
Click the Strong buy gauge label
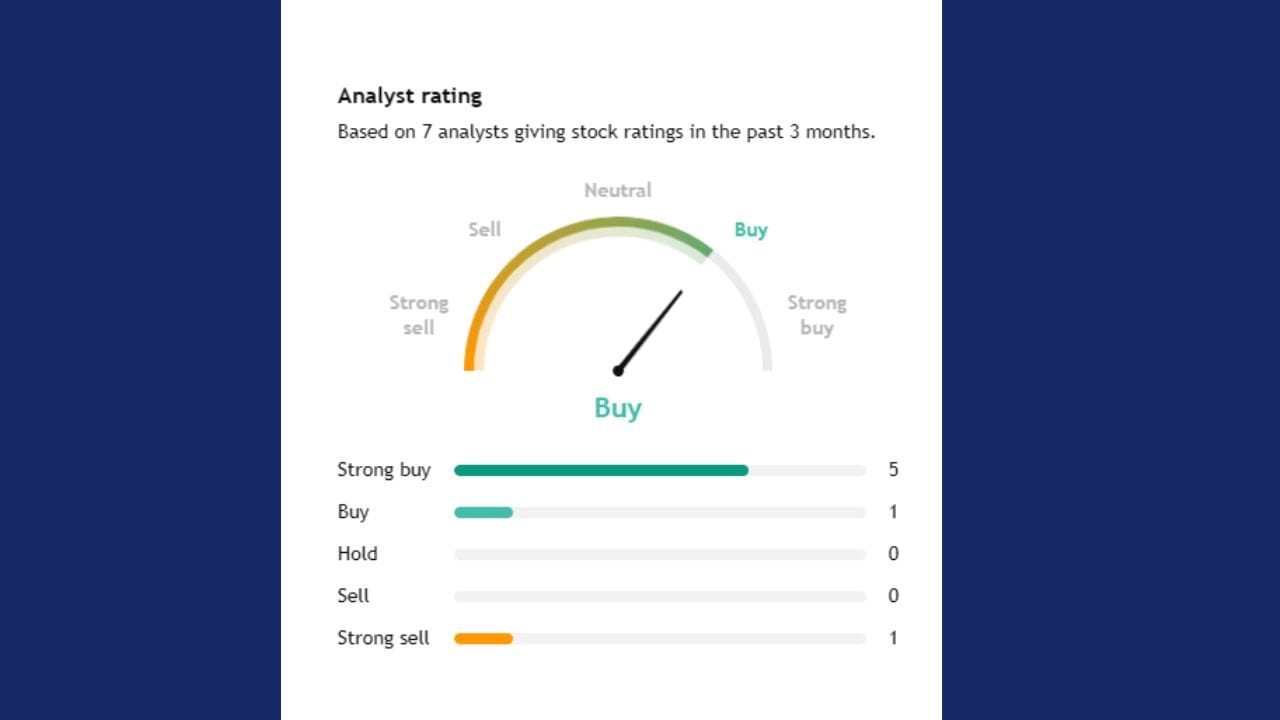tap(816, 315)
